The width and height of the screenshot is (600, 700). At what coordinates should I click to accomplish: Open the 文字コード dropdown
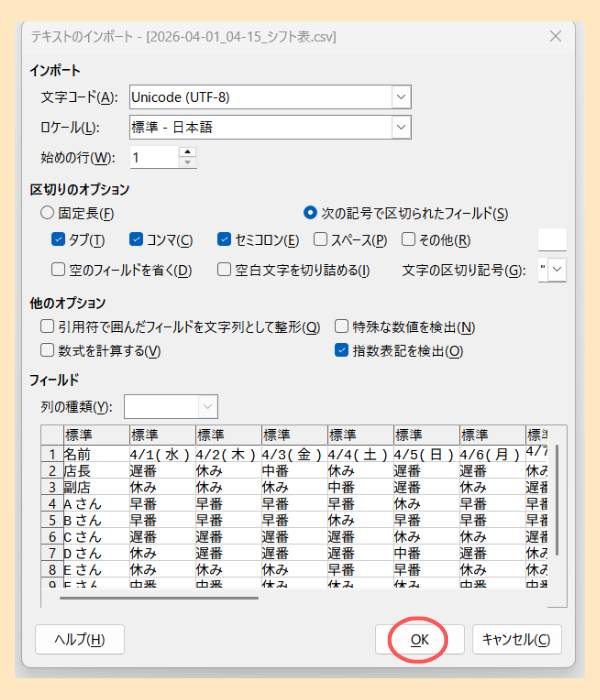tap(401, 97)
